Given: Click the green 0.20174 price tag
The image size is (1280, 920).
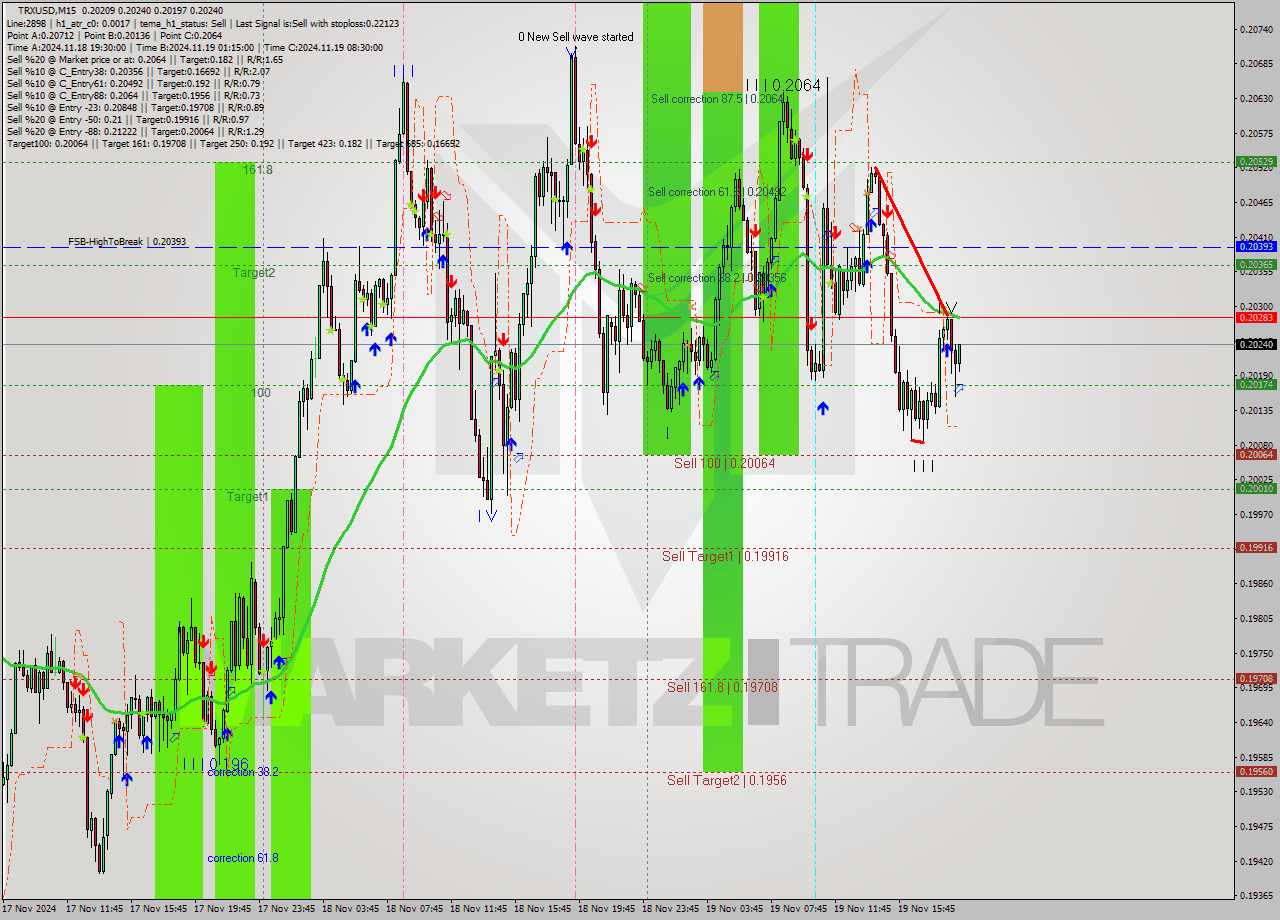Looking at the screenshot, I should point(1256,384).
